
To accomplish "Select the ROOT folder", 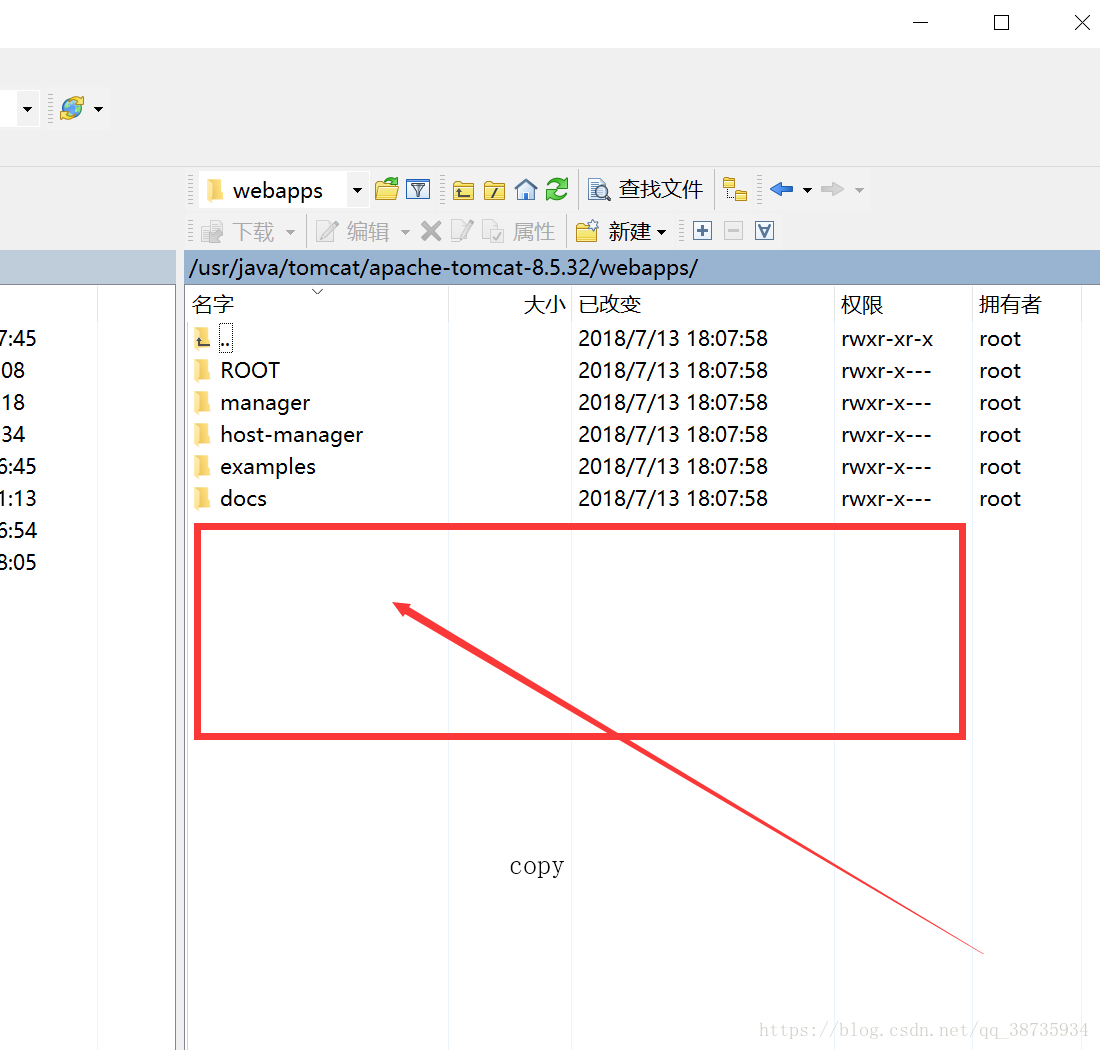I will tap(249, 371).
